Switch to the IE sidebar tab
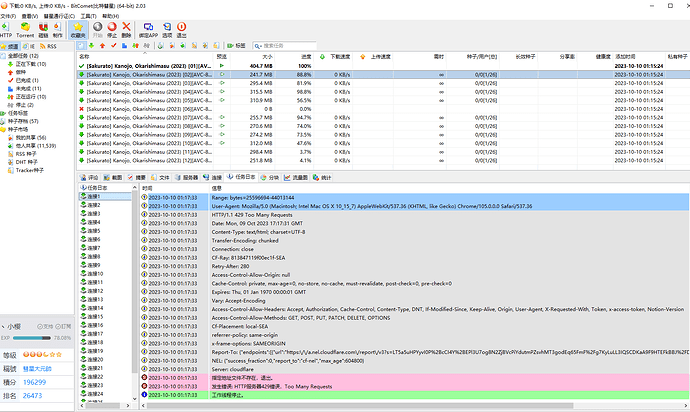 [29, 46]
